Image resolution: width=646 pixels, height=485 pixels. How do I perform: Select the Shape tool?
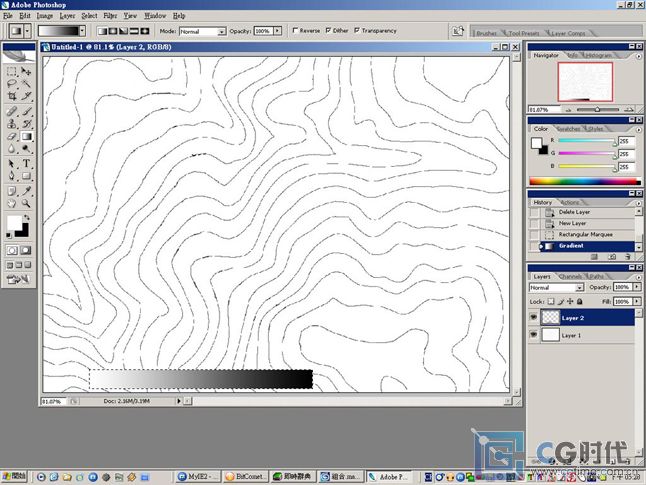(x=26, y=176)
